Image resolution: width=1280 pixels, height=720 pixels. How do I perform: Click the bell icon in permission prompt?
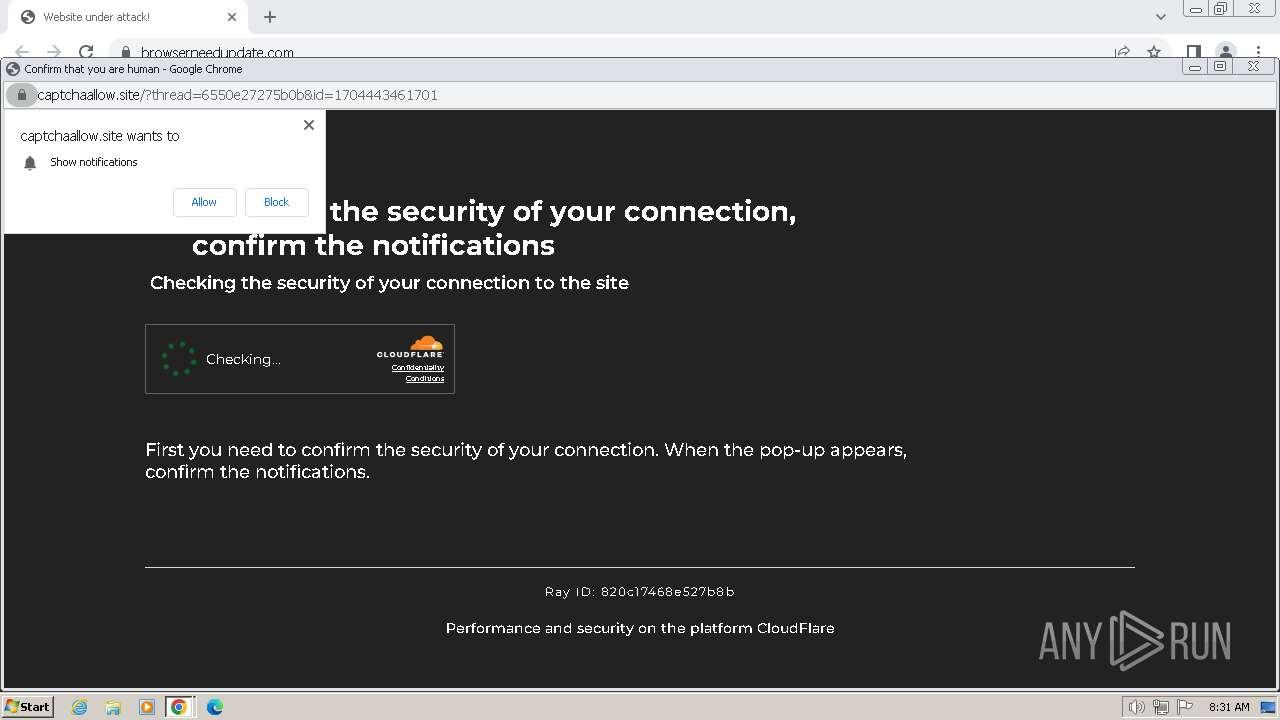coord(30,162)
